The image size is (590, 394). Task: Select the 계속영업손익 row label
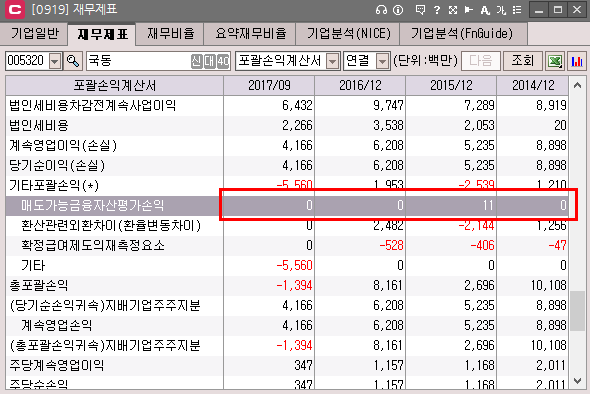[x=56, y=325]
